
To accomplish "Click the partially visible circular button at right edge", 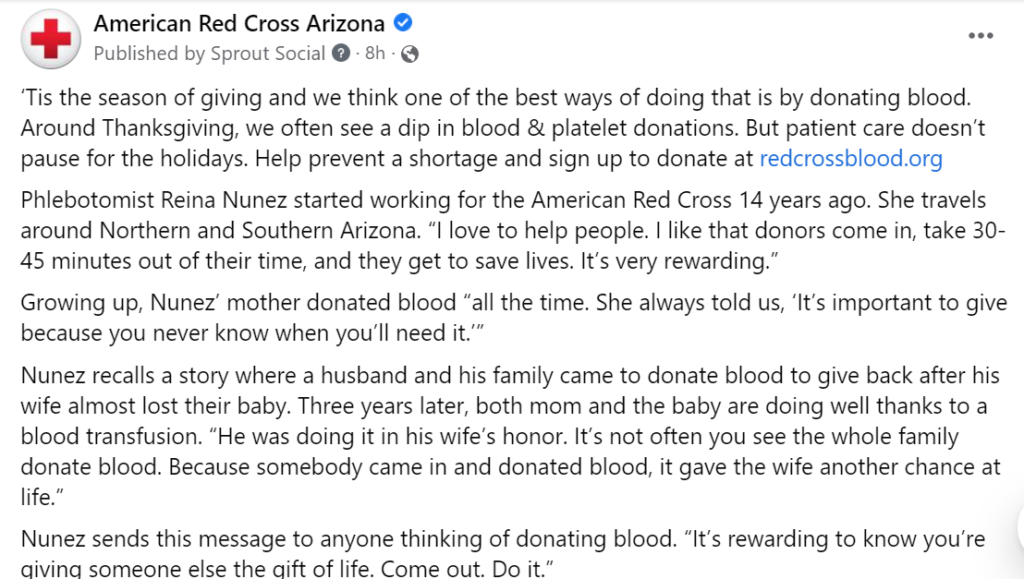I will (1019, 527).
